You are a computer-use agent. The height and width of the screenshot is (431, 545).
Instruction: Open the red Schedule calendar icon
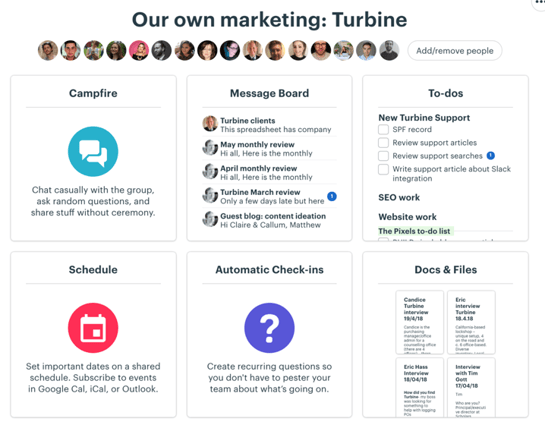click(93, 328)
